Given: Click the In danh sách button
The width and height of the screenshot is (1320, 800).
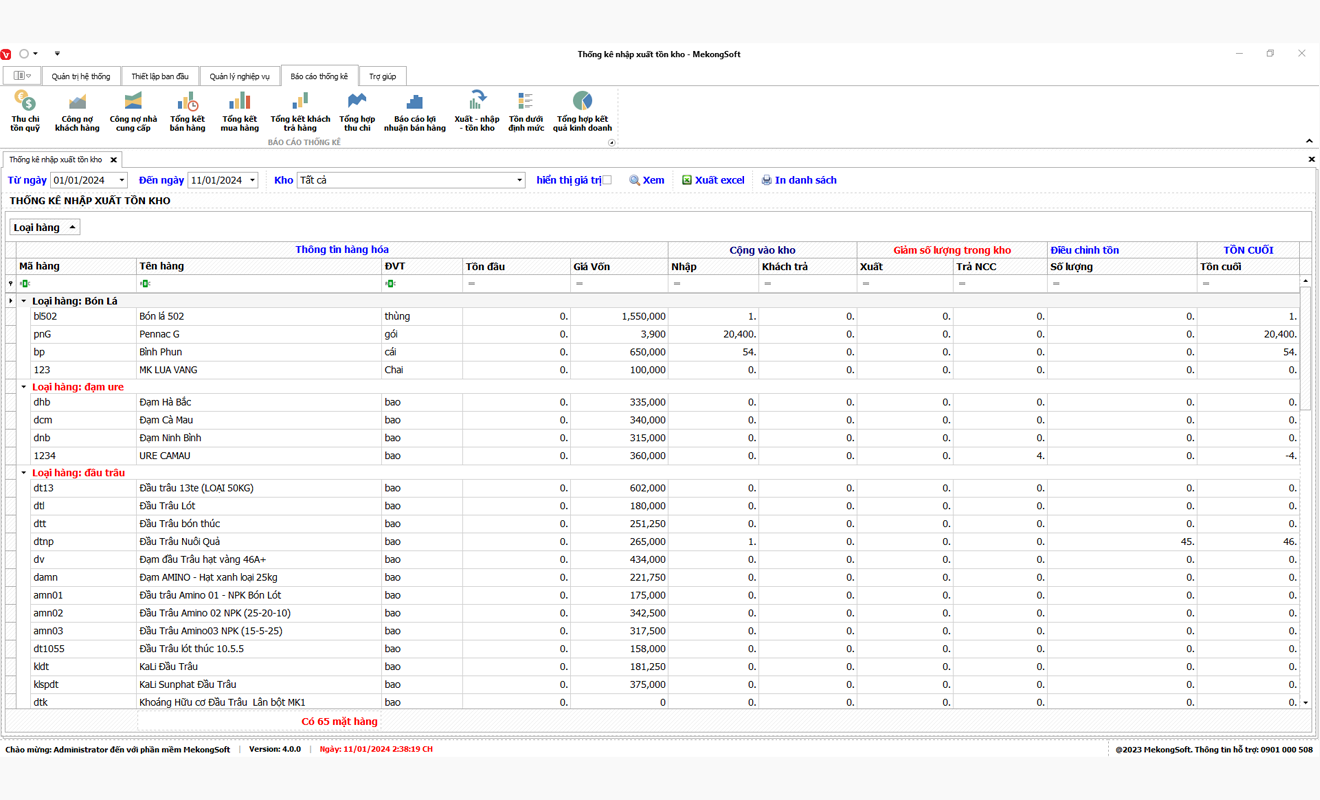Looking at the screenshot, I should tap(798, 181).
